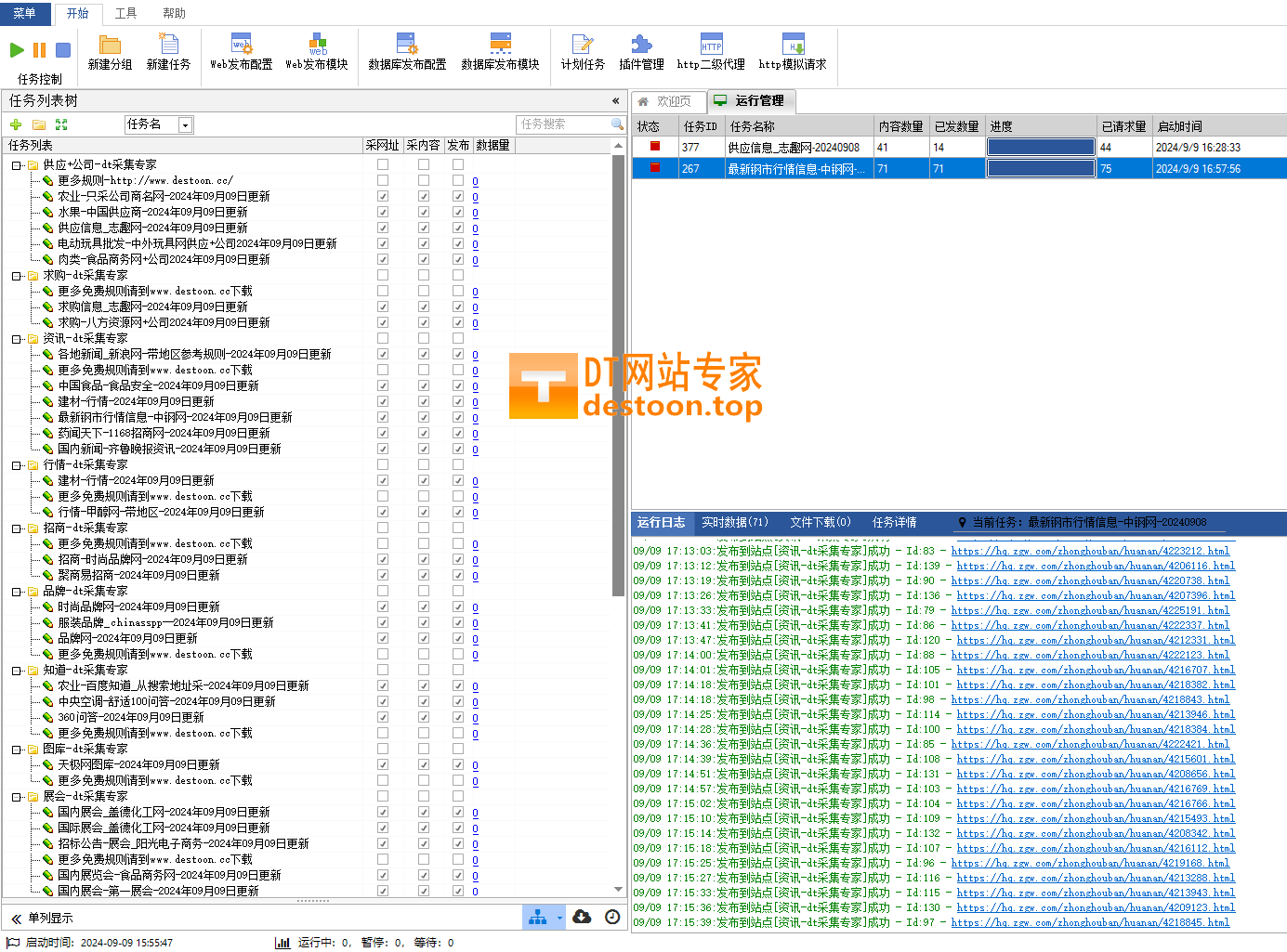Open the 计划任务 scheduler

[x=583, y=51]
